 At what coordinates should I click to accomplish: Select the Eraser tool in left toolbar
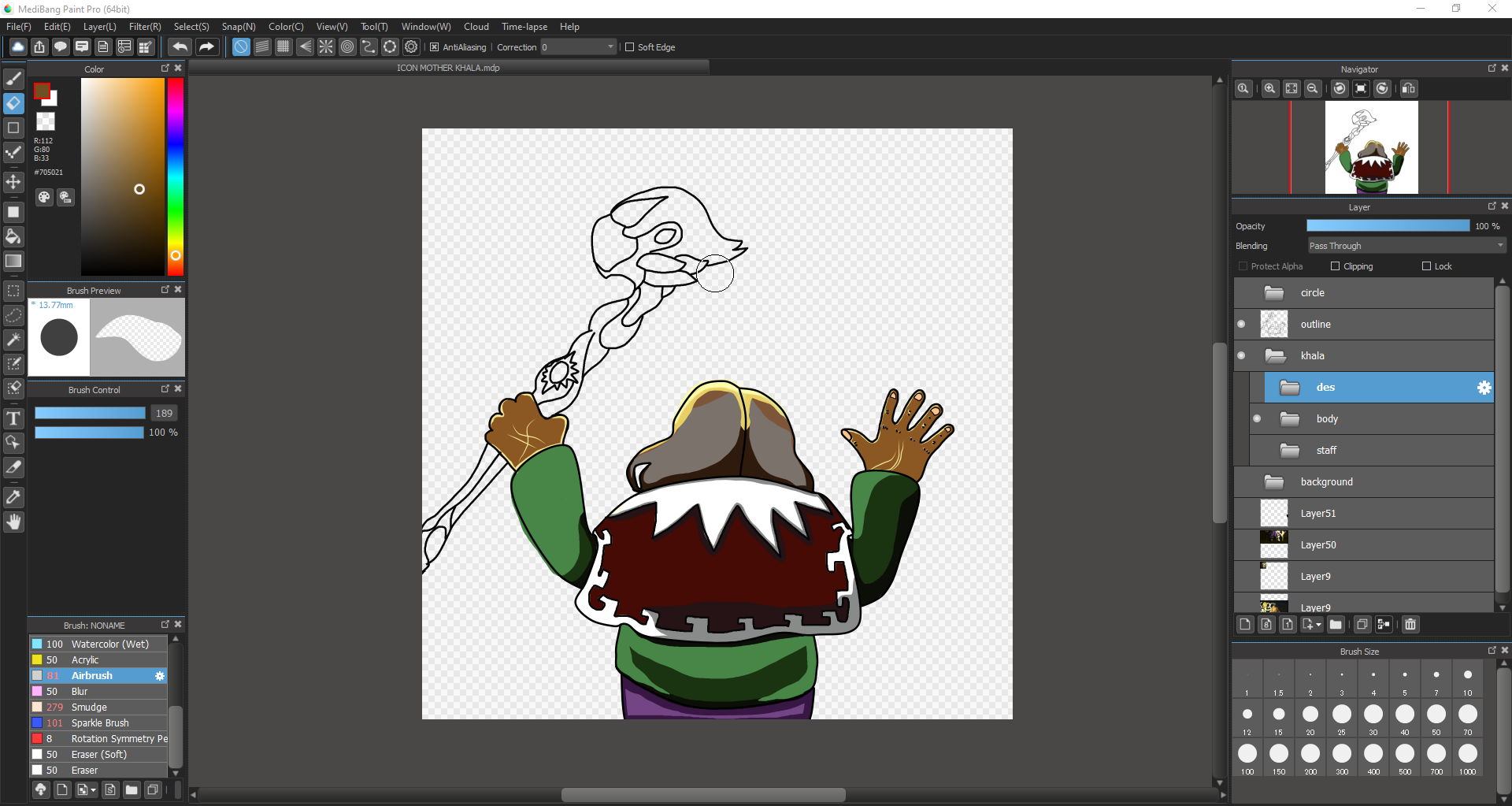(13, 103)
